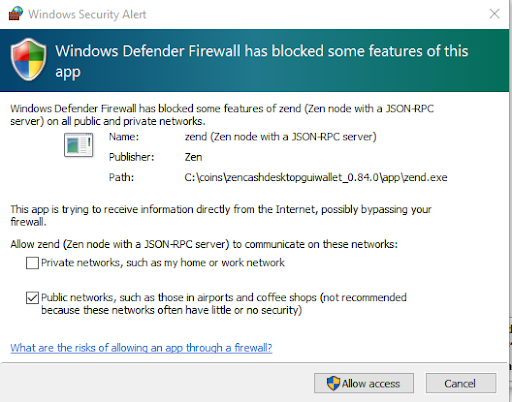Click the Windows Security Alert title text

[87, 14]
